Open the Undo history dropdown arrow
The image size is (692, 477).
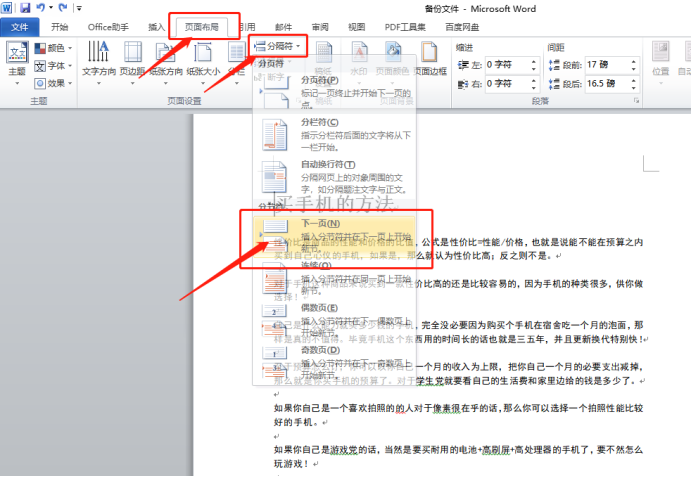(x=51, y=8)
